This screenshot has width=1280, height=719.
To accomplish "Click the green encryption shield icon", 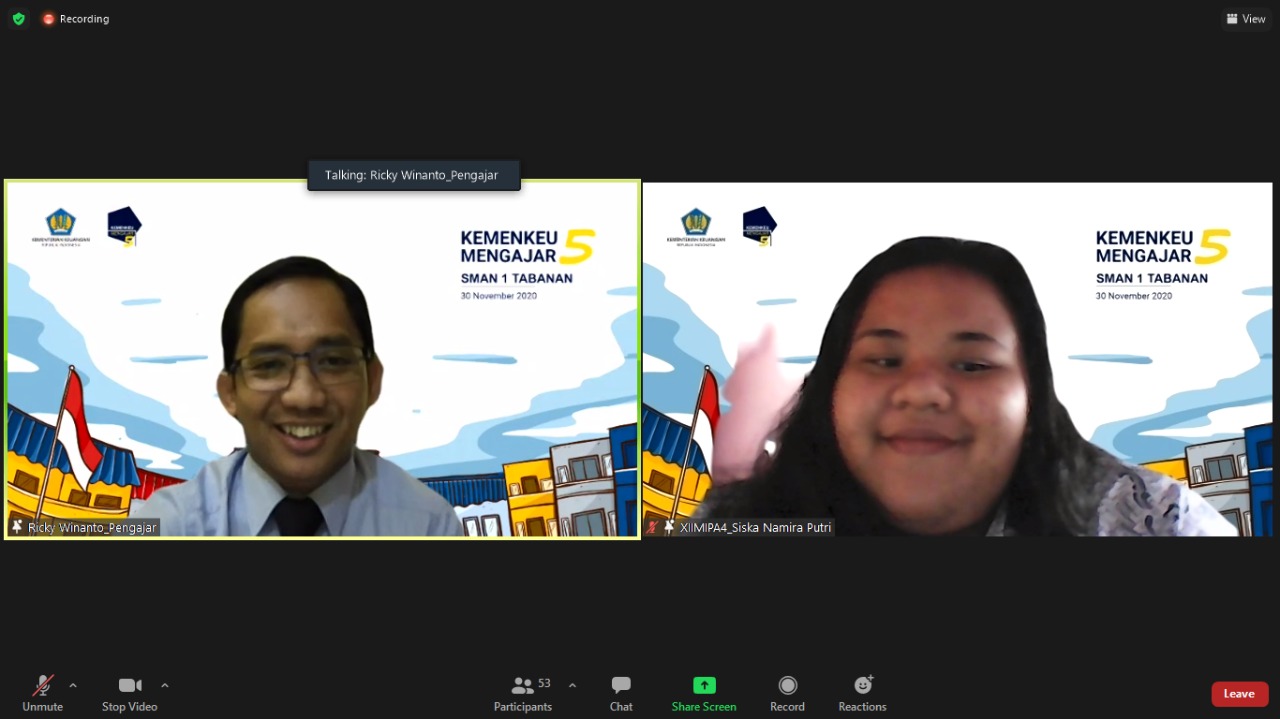I will tap(18, 19).
